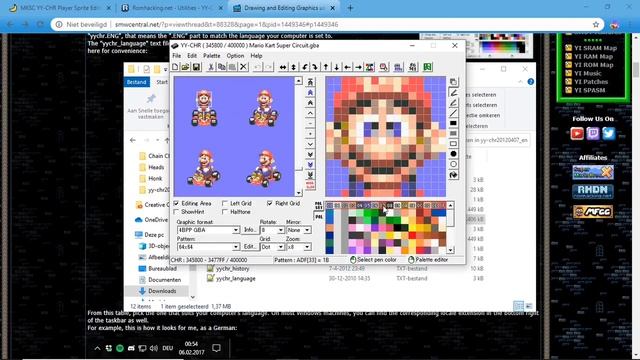Select the filled black rectangle tool
This screenshot has height=360, width=640.
point(453,123)
